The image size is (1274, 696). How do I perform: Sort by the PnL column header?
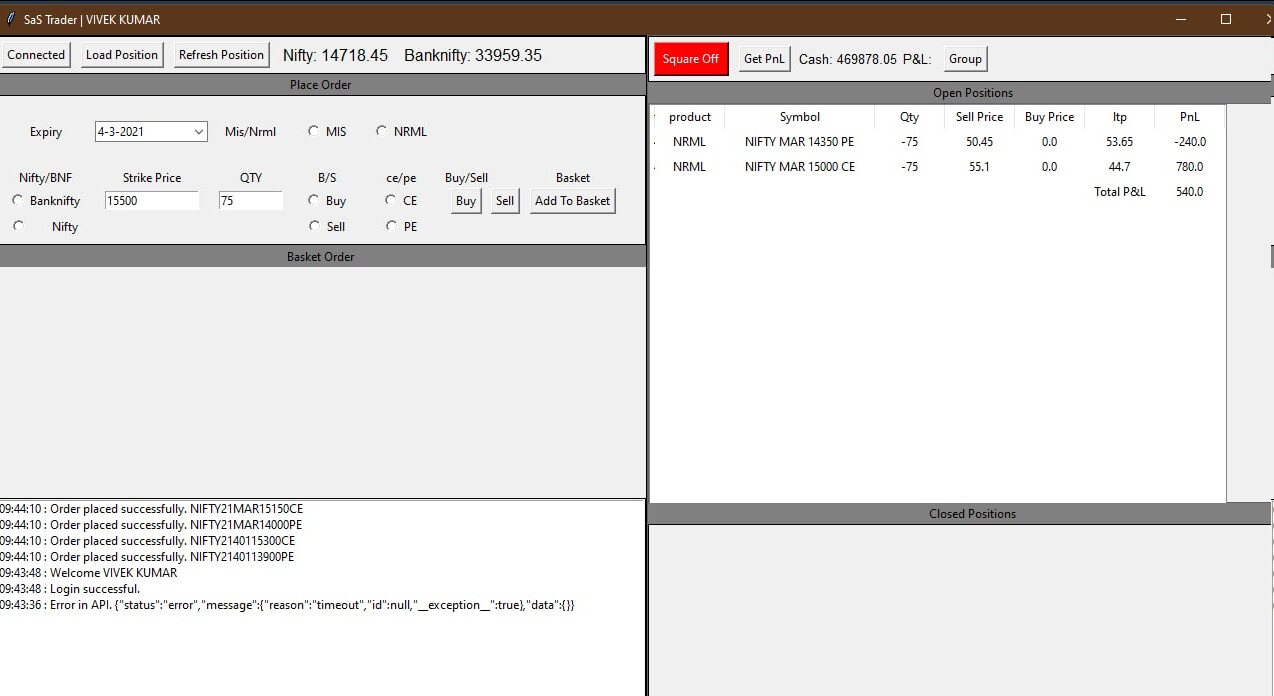[1189, 117]
